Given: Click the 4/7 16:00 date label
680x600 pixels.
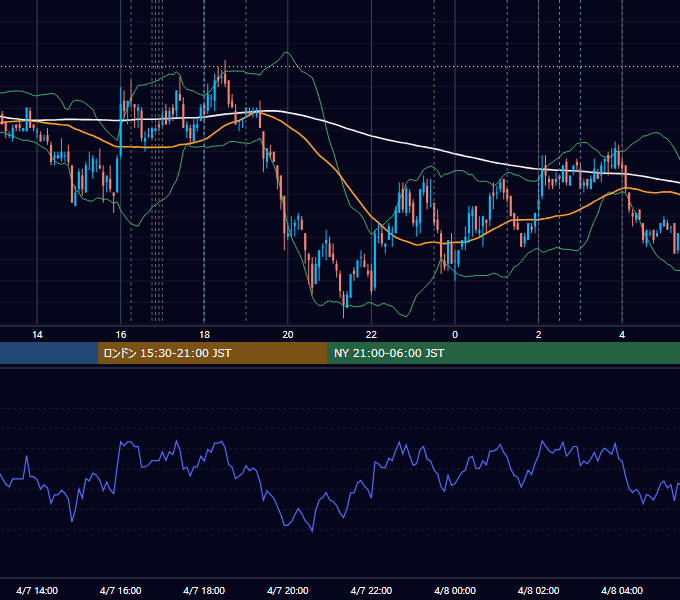Looking at the screenshot, I should tap(121, 590).
